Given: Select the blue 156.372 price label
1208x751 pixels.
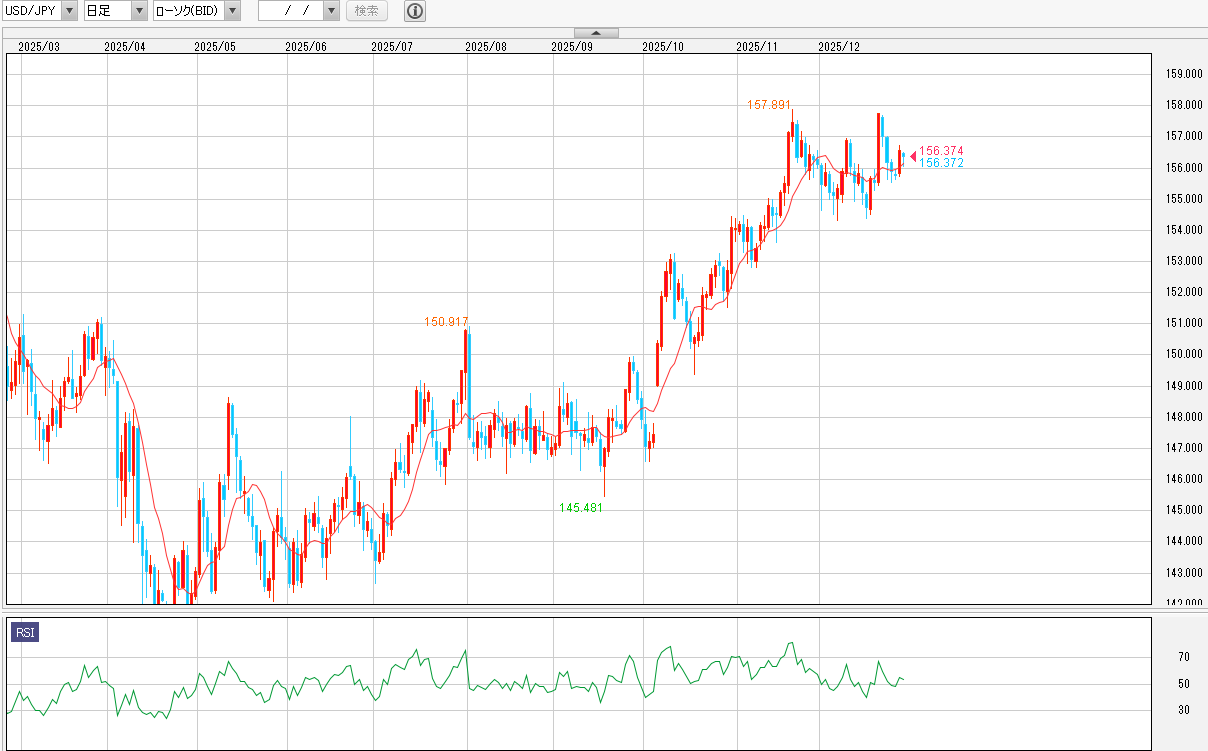Looking at the screenshot, I should point(941,163).
